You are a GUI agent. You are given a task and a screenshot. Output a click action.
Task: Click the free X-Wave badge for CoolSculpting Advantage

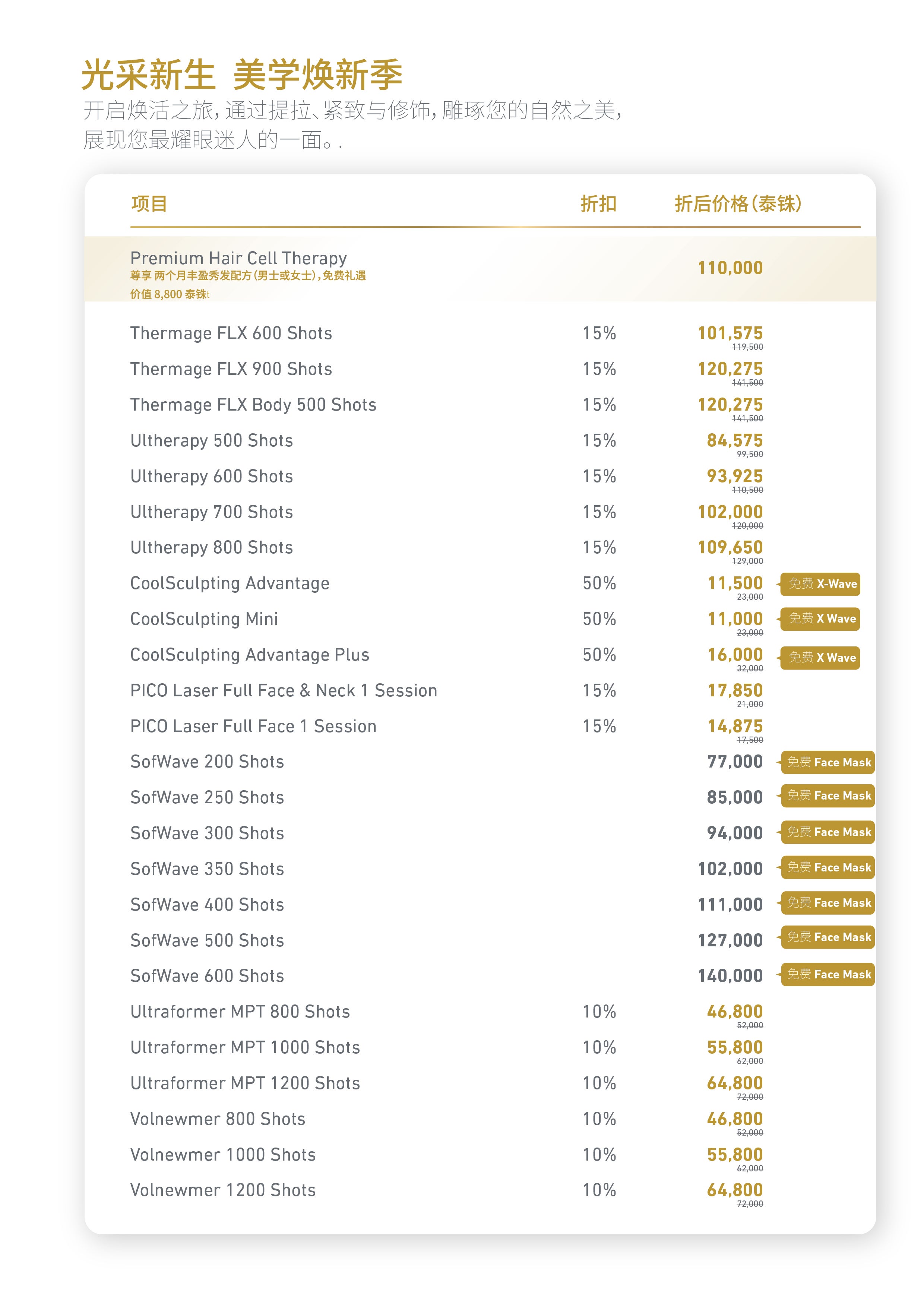pyautogui.click(x=820, y=584)
